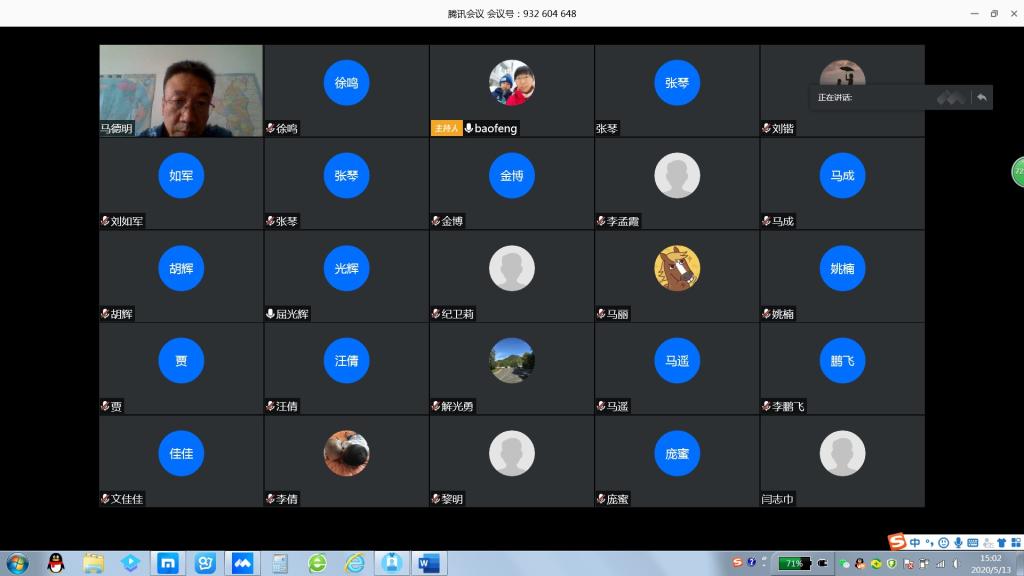Click the 71% battery indicator in tray
The width and height of the screenshot is (1024, 576).
[794, 563]
